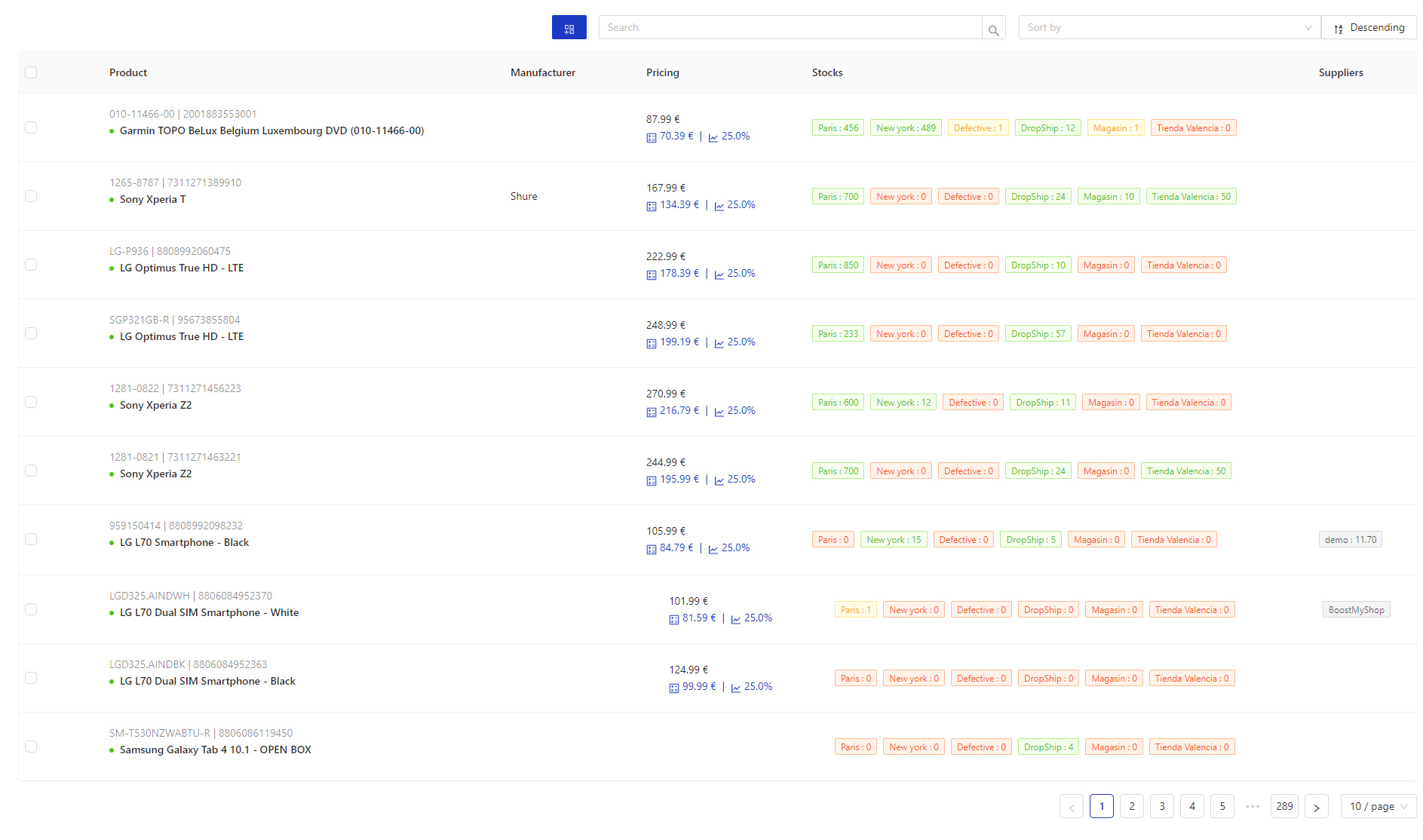Check the 1281-0821 Sony Xperia Z2 checkbox
This screenshot has height=840, width=1423.
click(x=31, y=471)
